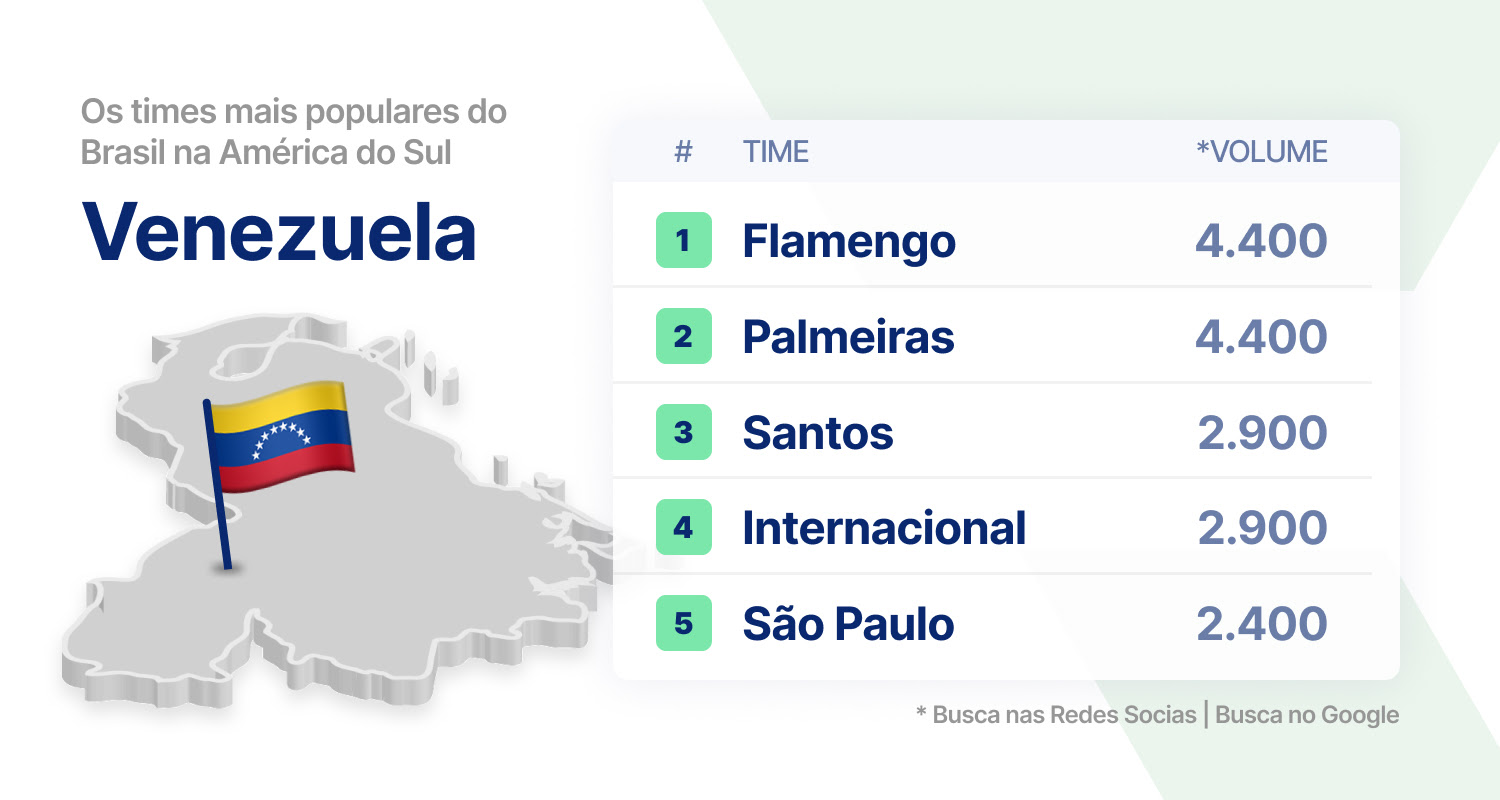Select the Internacional team name
This screenshot has height=800, width=1500.
[x=884, y=528]
